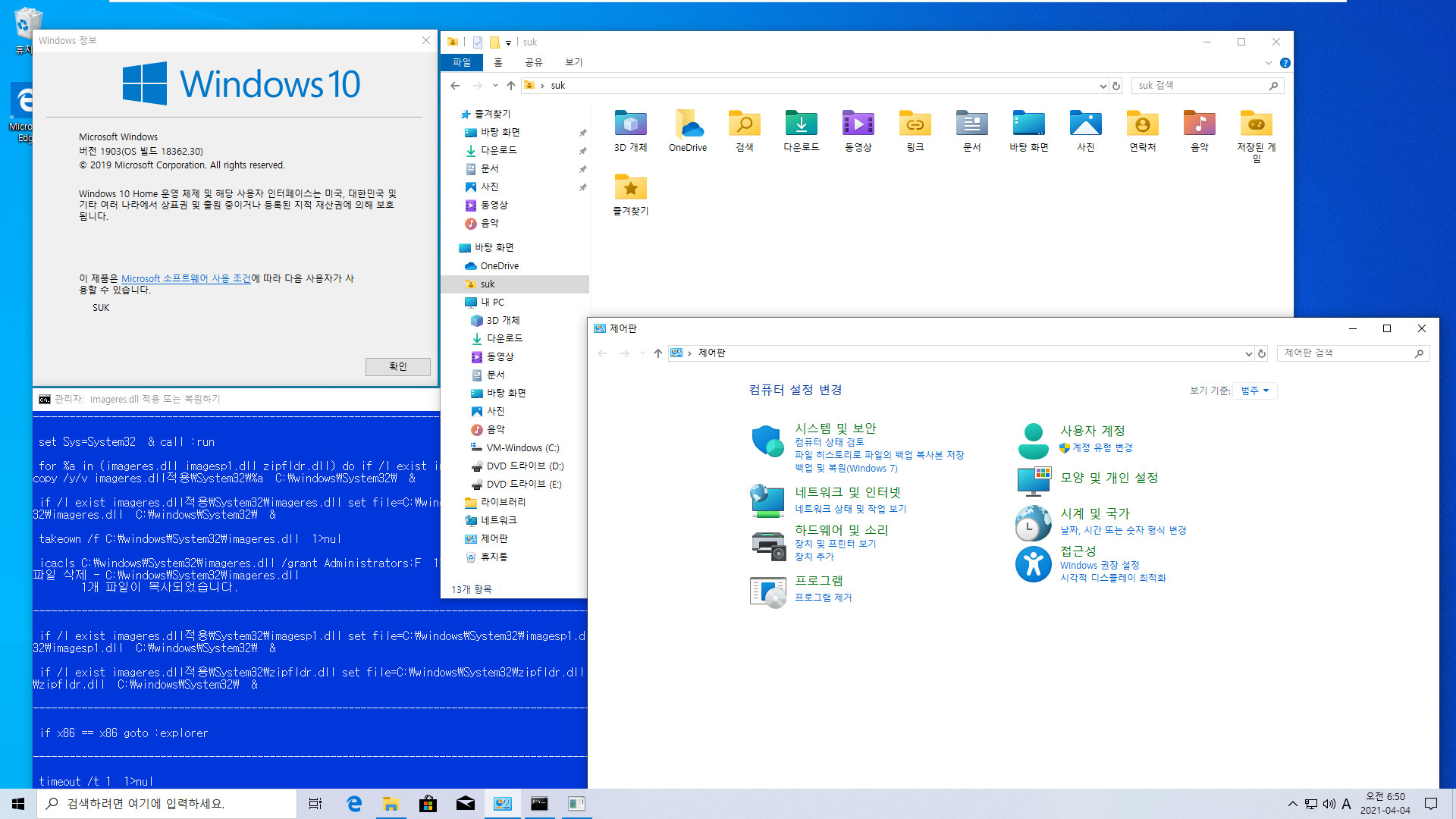
Task: Expand the Explorer ribbon chevron
Action: (1269, 63)
